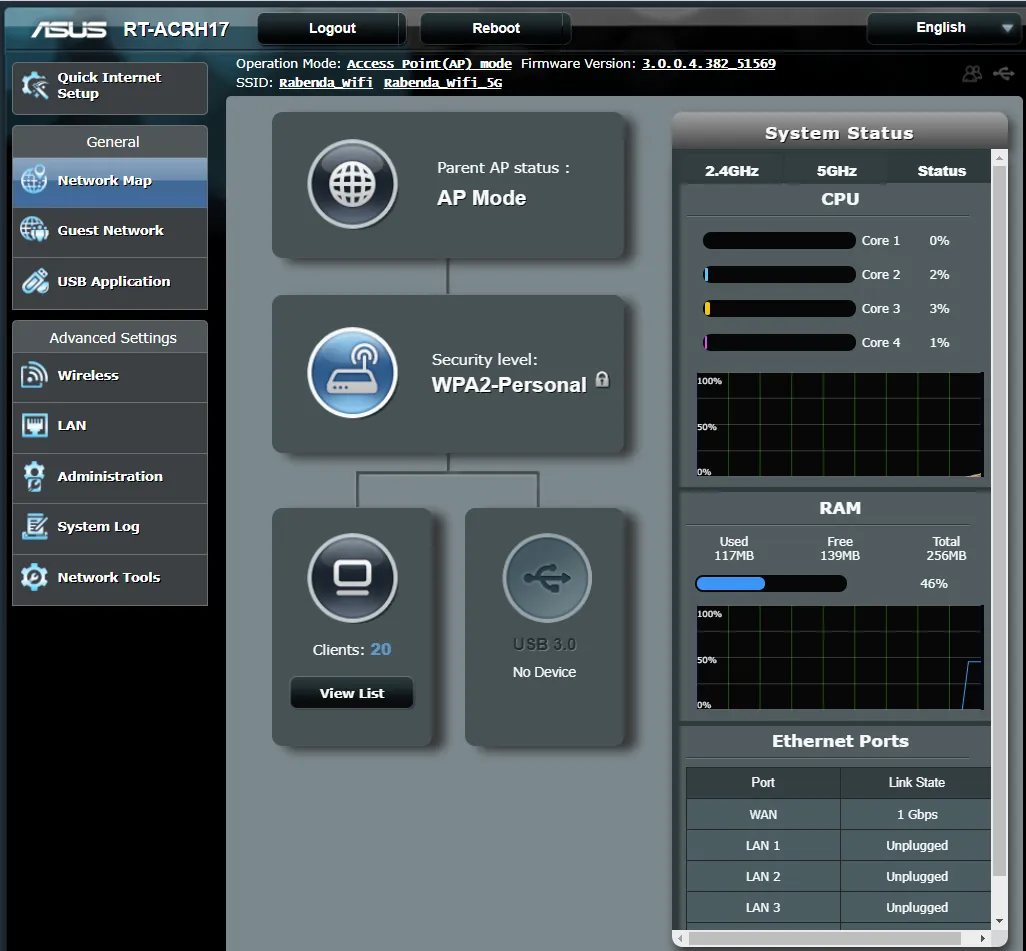This screenshot has height=951, width=1026.
Task: Select the Parent AP globe icon
Action: tap(353, 184)
